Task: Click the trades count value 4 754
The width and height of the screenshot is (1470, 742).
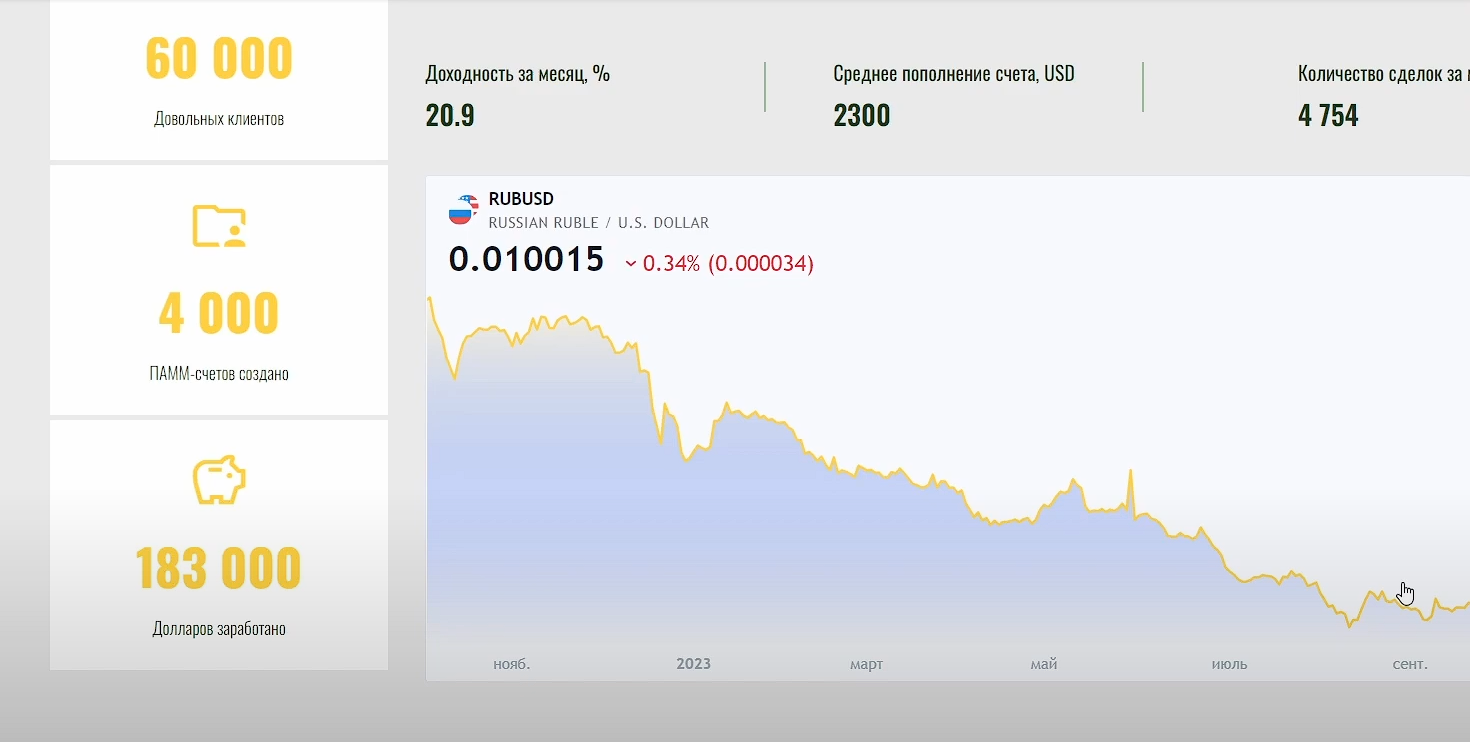Action: tap(1328, 116)
